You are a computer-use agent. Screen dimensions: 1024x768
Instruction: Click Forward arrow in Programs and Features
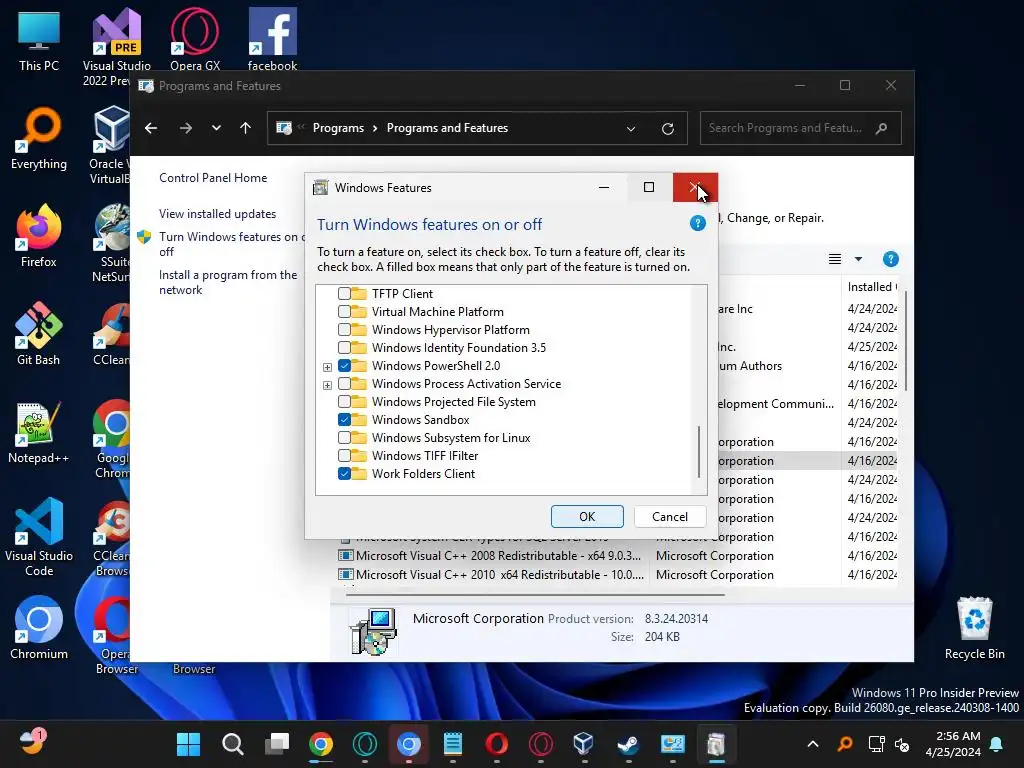point(185,128)
